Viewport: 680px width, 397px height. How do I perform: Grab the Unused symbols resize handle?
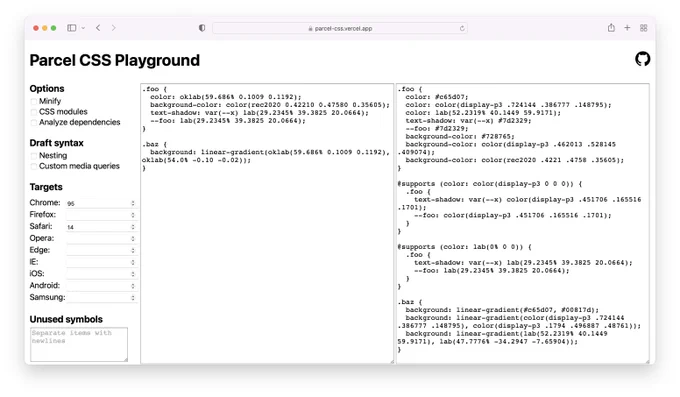[126, 359]
